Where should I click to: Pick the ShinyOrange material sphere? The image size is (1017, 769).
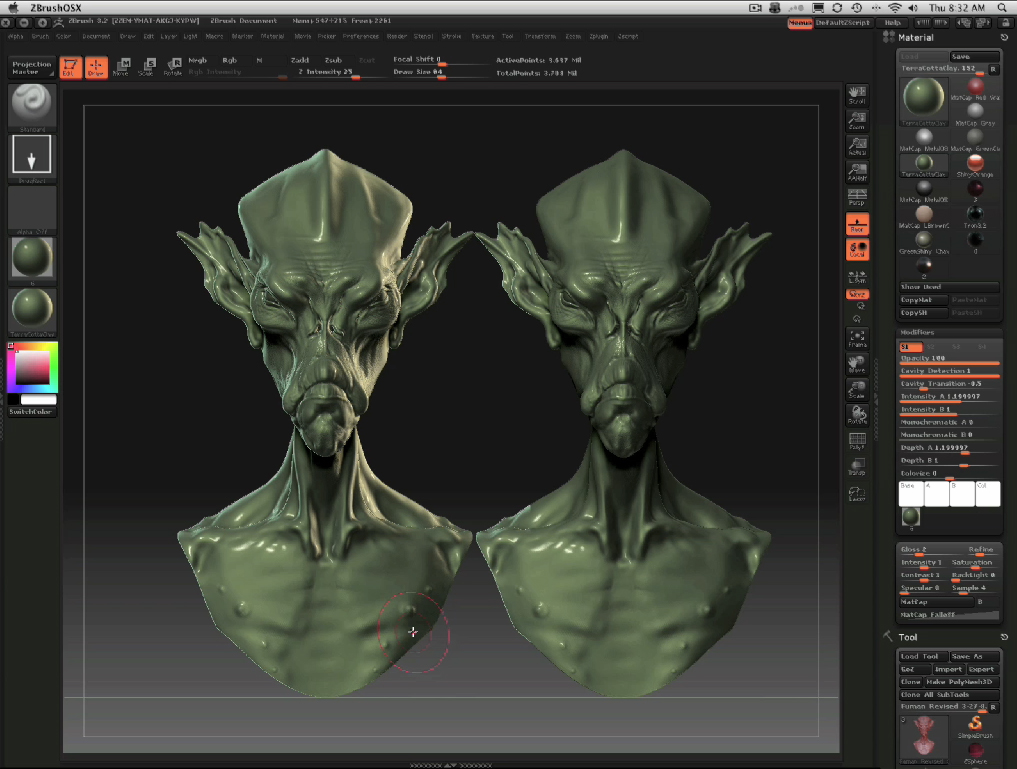(975, 163)
